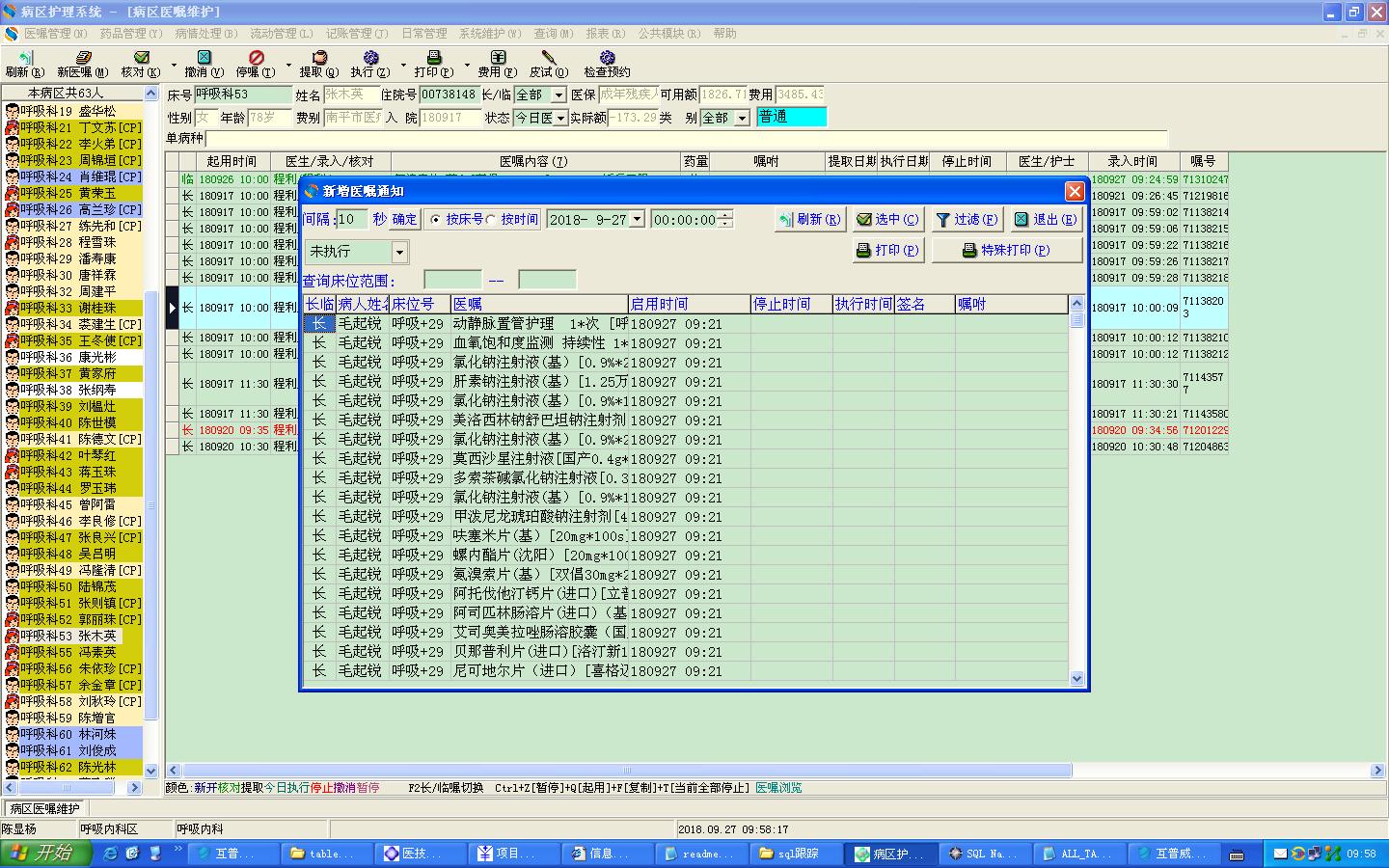Click the 病人姓名 column header in dialog
This screenshot has height=868, width=1389.
[363, 304]
